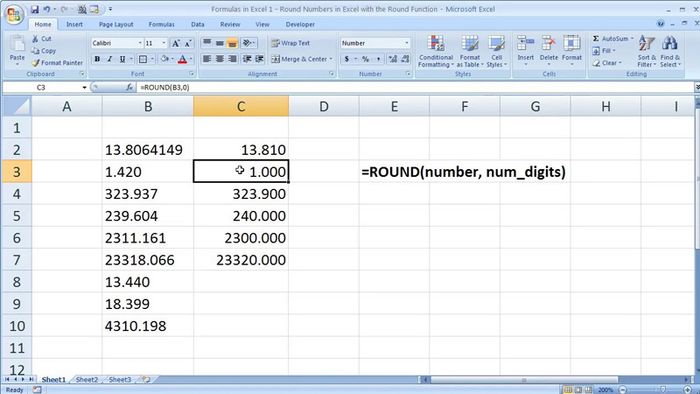Switch to Data ribbon tab

pyautogui.click(x=198, y=25)
